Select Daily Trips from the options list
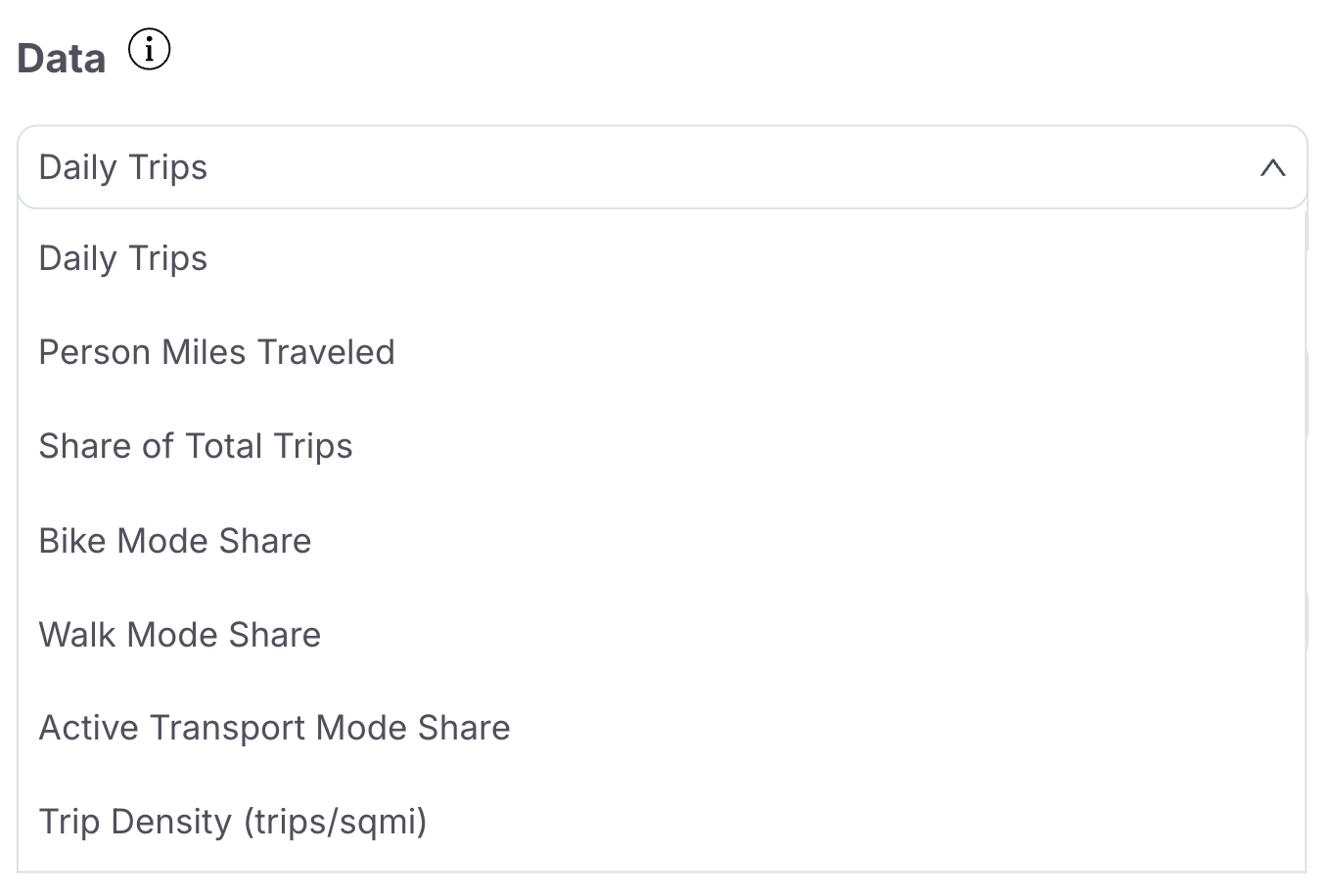 (123, 259)
